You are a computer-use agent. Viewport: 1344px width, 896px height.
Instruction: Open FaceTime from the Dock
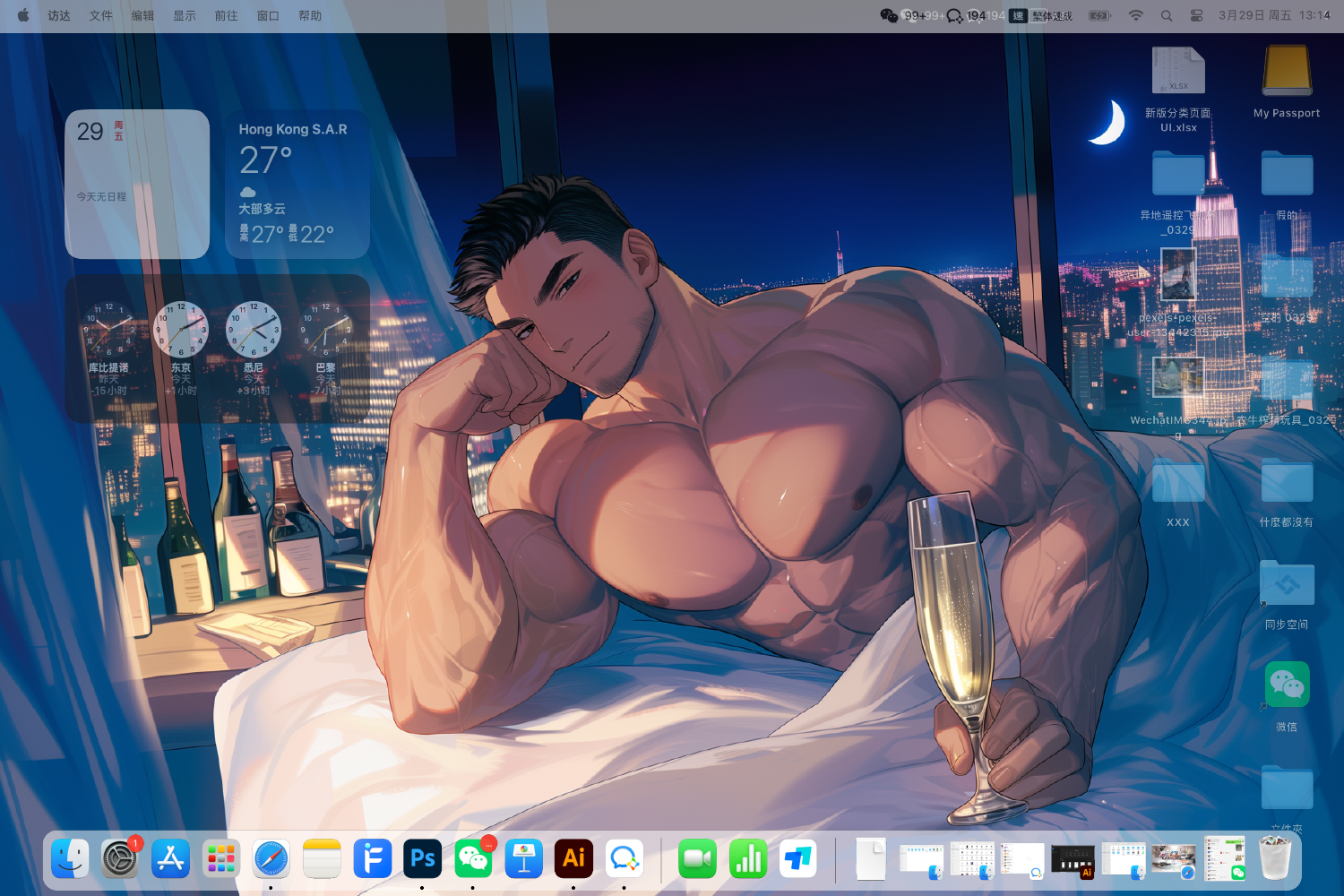[697, 858]
